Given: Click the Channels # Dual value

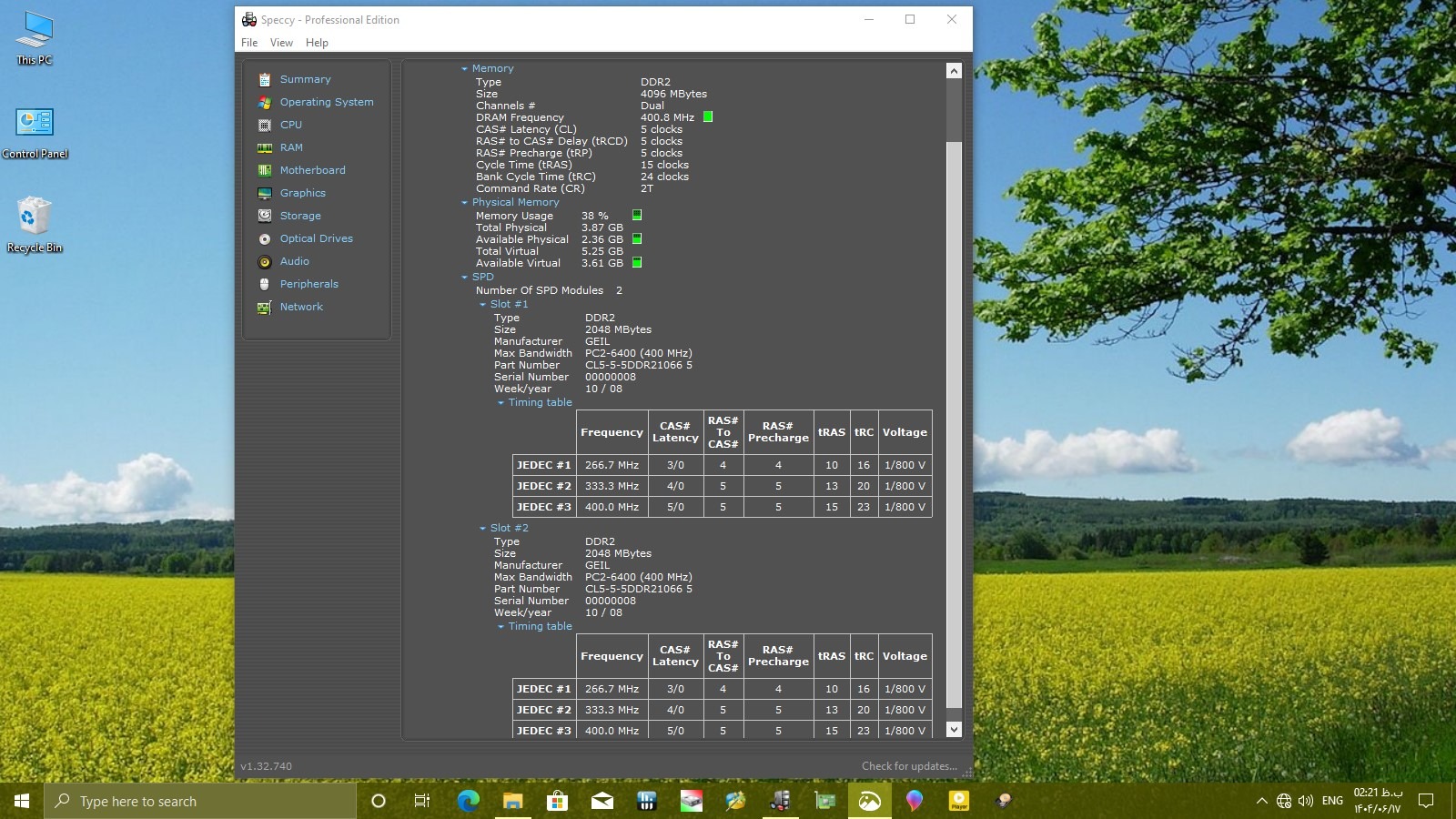Looking at the screenshot, I should 652,106.
